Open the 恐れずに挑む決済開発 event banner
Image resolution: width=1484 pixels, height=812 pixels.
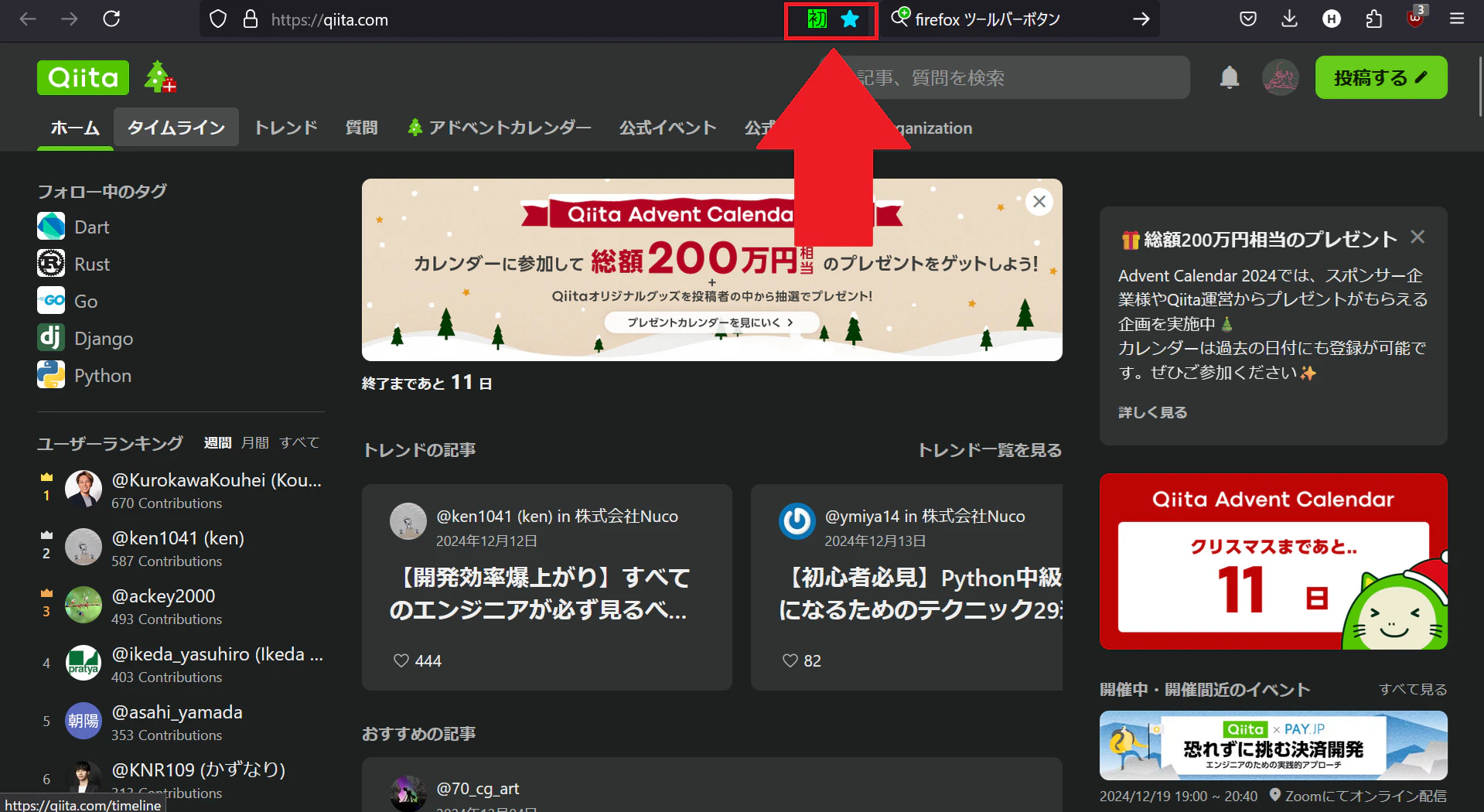pos(1273,745)
